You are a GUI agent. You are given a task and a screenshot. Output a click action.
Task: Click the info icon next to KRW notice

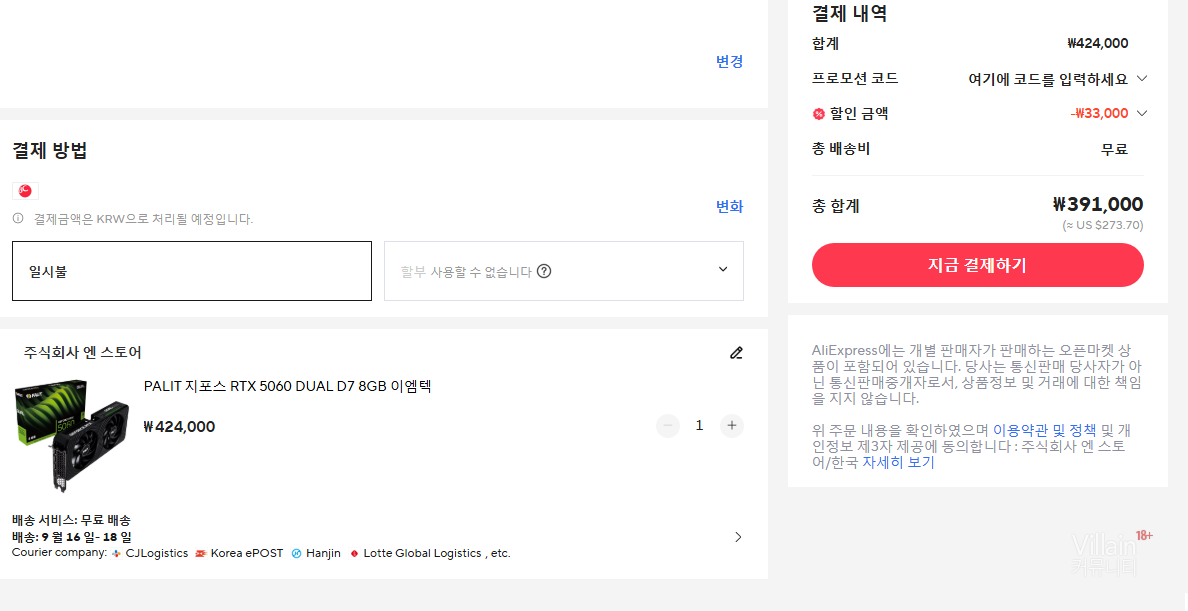pyautogui.click(x=18, y=218)
